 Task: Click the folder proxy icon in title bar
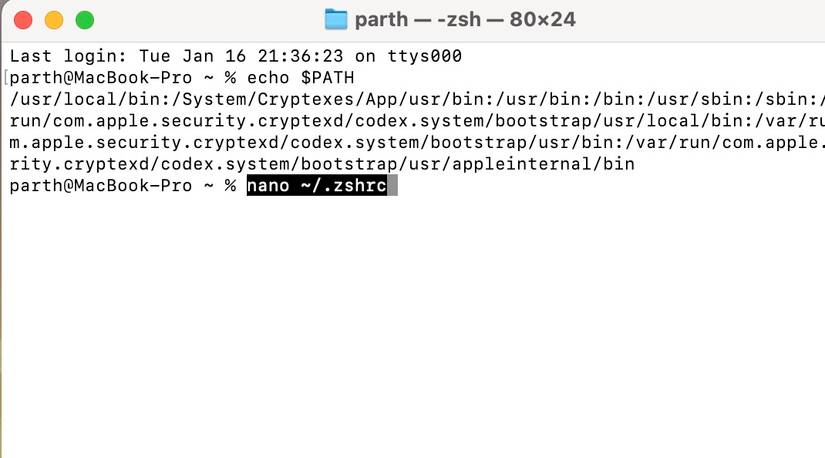[337, 20]
